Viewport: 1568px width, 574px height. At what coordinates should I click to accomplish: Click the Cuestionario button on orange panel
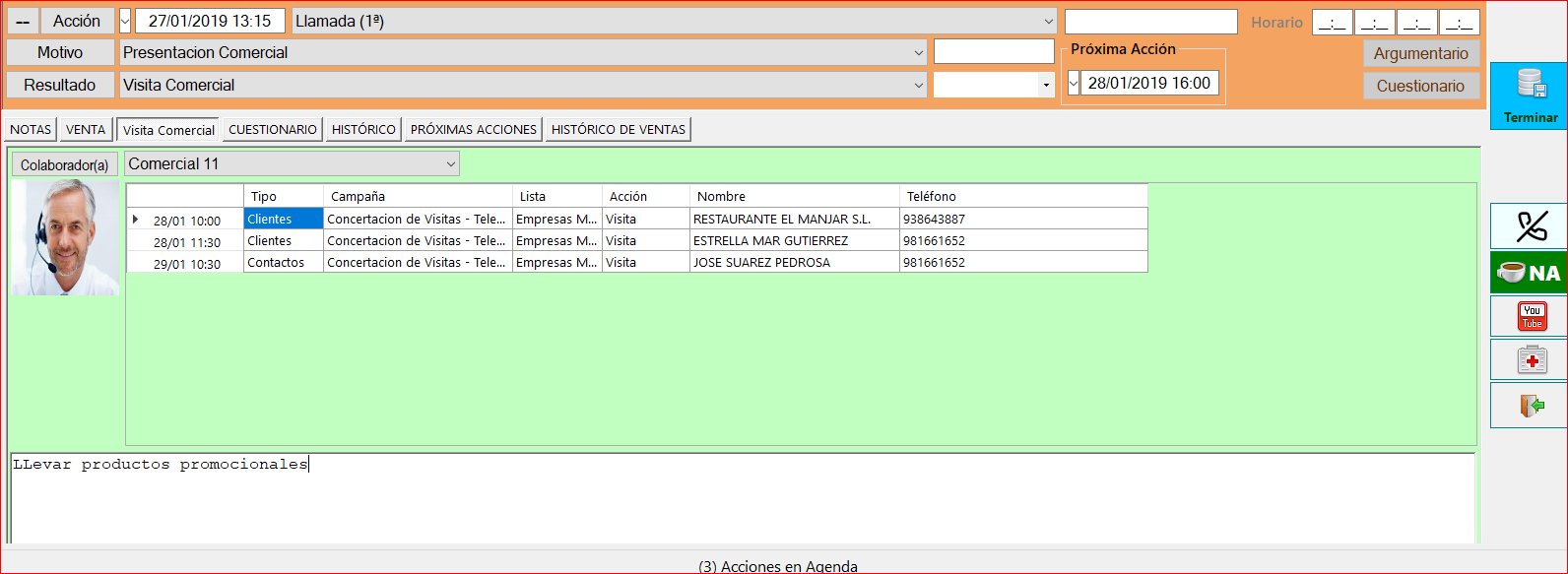coord(1421,86)
